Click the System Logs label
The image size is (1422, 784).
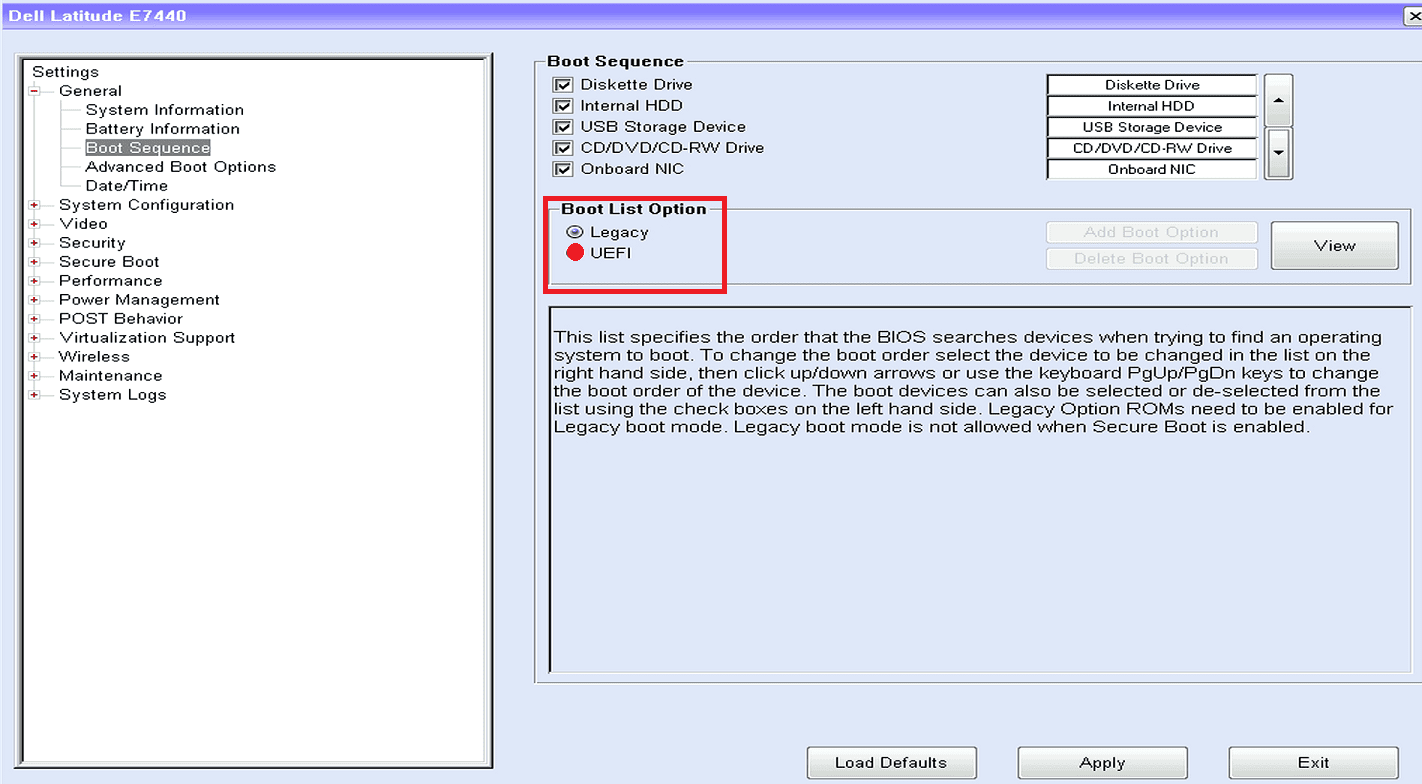tap(112, 395)
